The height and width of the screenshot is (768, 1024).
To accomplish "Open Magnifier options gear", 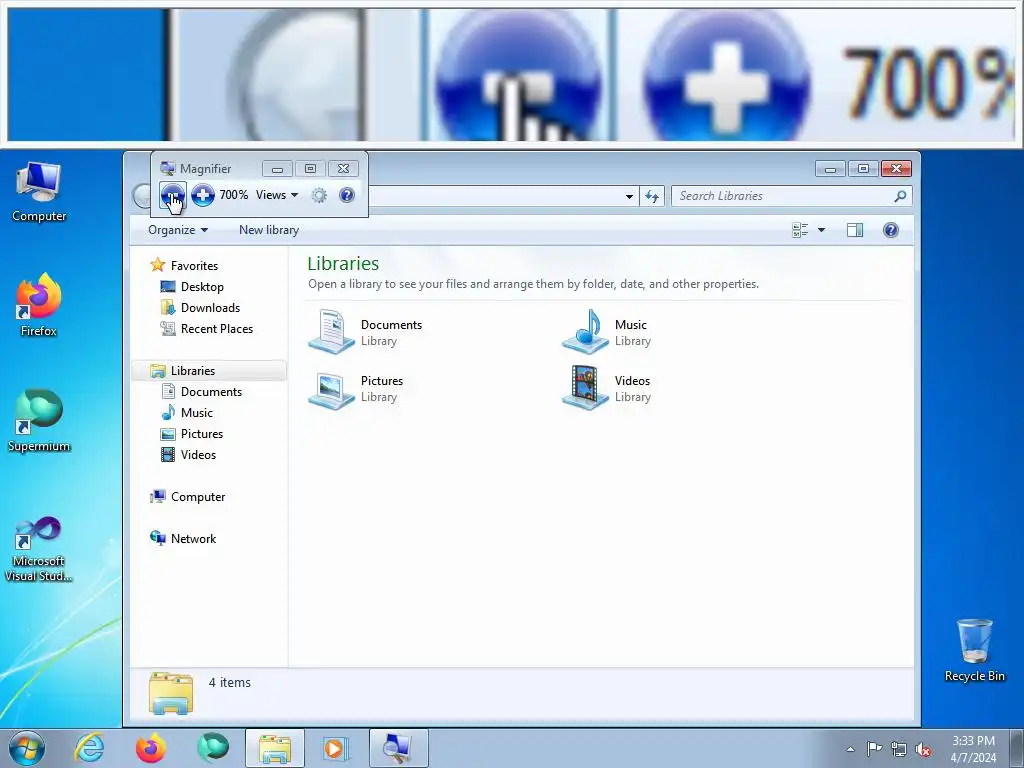I will [319, 195].
